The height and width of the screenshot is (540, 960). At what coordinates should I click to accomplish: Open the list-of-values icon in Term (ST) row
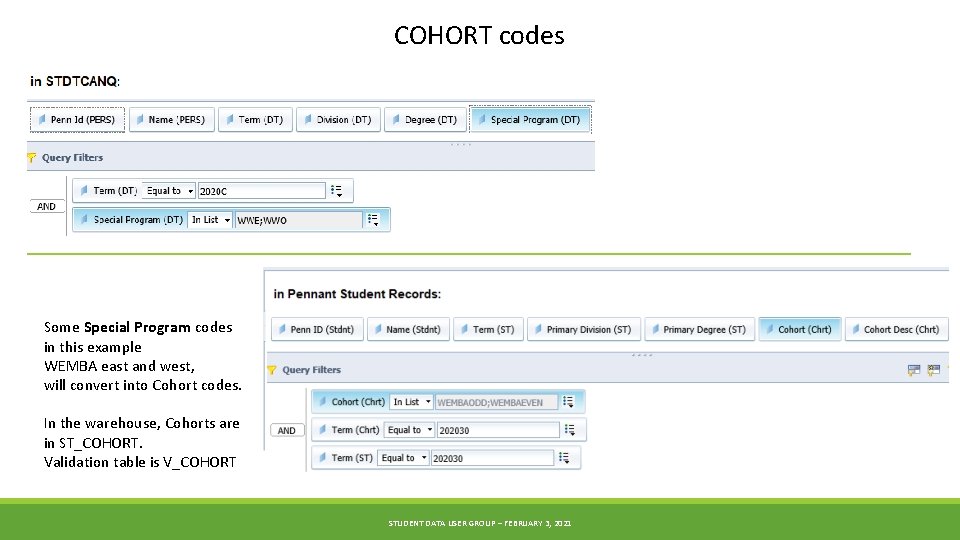564,458
